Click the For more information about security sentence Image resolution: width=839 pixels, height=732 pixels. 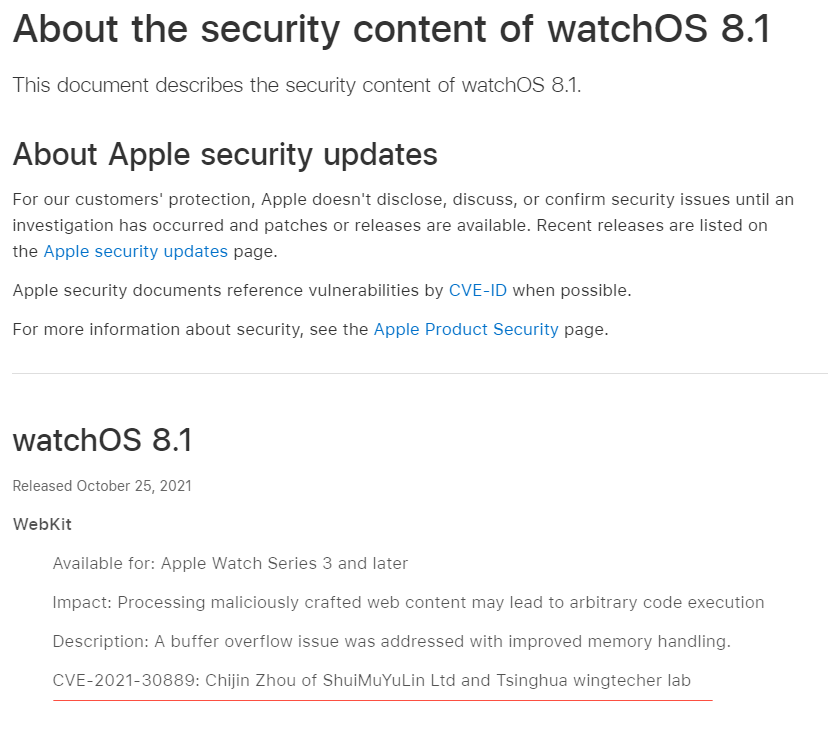tap(310, 330)
